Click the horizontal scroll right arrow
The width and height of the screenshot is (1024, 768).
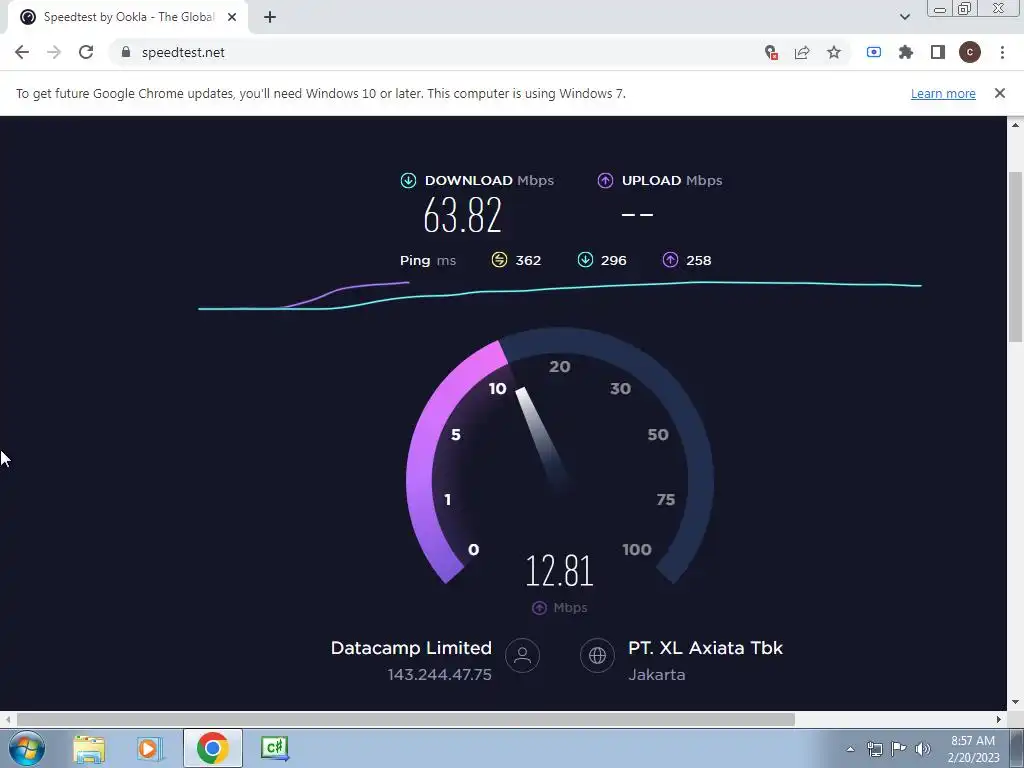(x=999, y=719)
